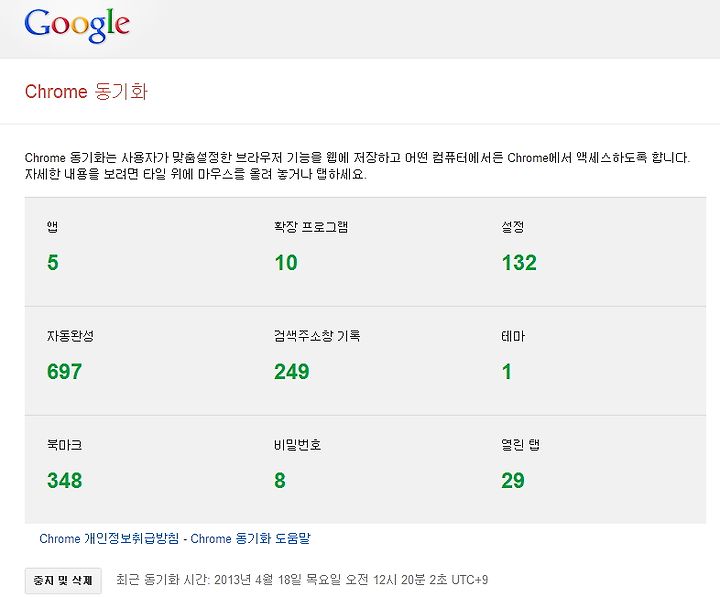
Task: Open the 설정 tile showing 132
Action: 592,252
